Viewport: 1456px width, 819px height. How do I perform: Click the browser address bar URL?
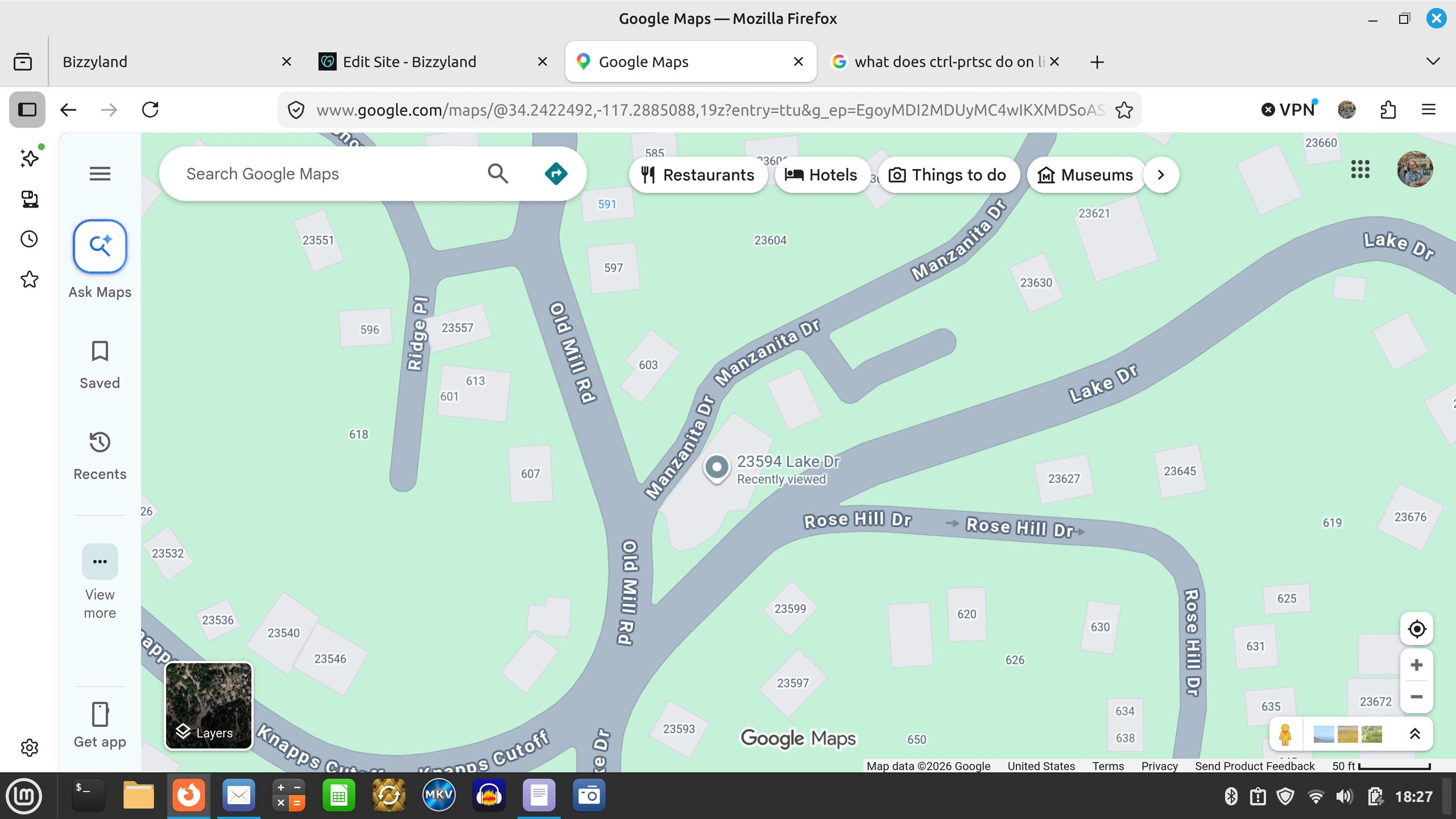pos(710,110)
